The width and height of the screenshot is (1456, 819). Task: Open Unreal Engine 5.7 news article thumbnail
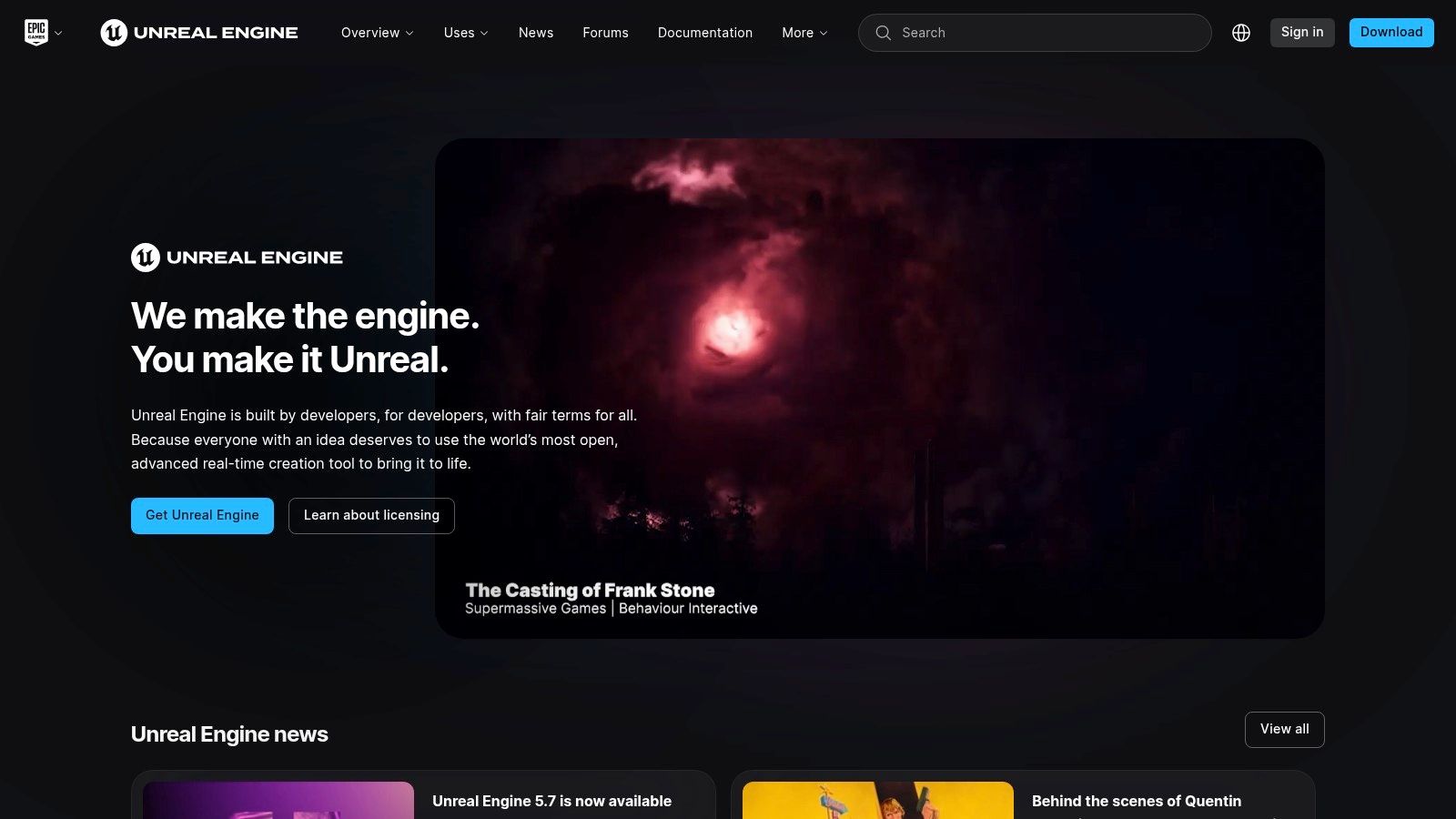278,801
